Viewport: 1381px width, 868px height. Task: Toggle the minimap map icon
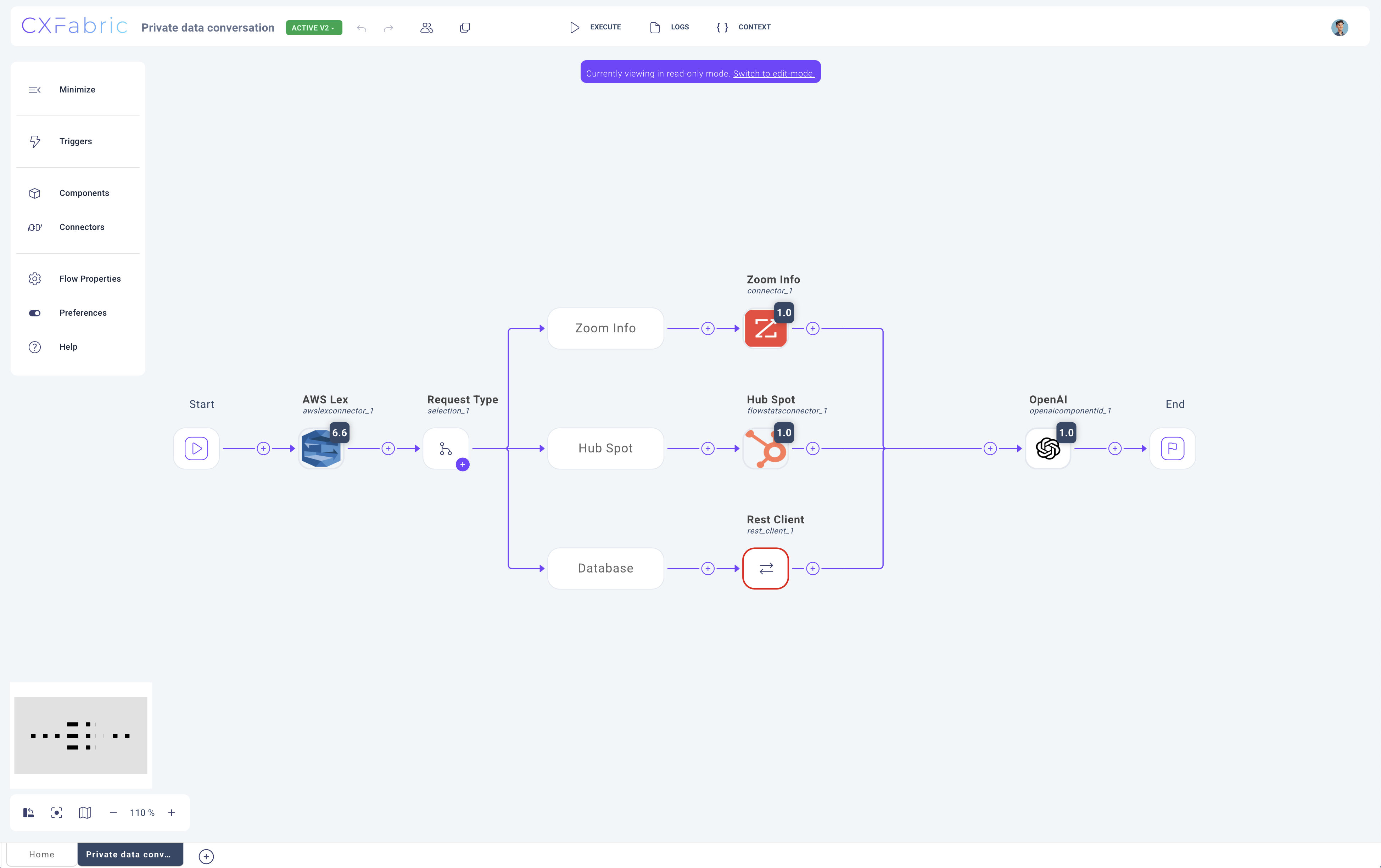click(x=85, y=812)
